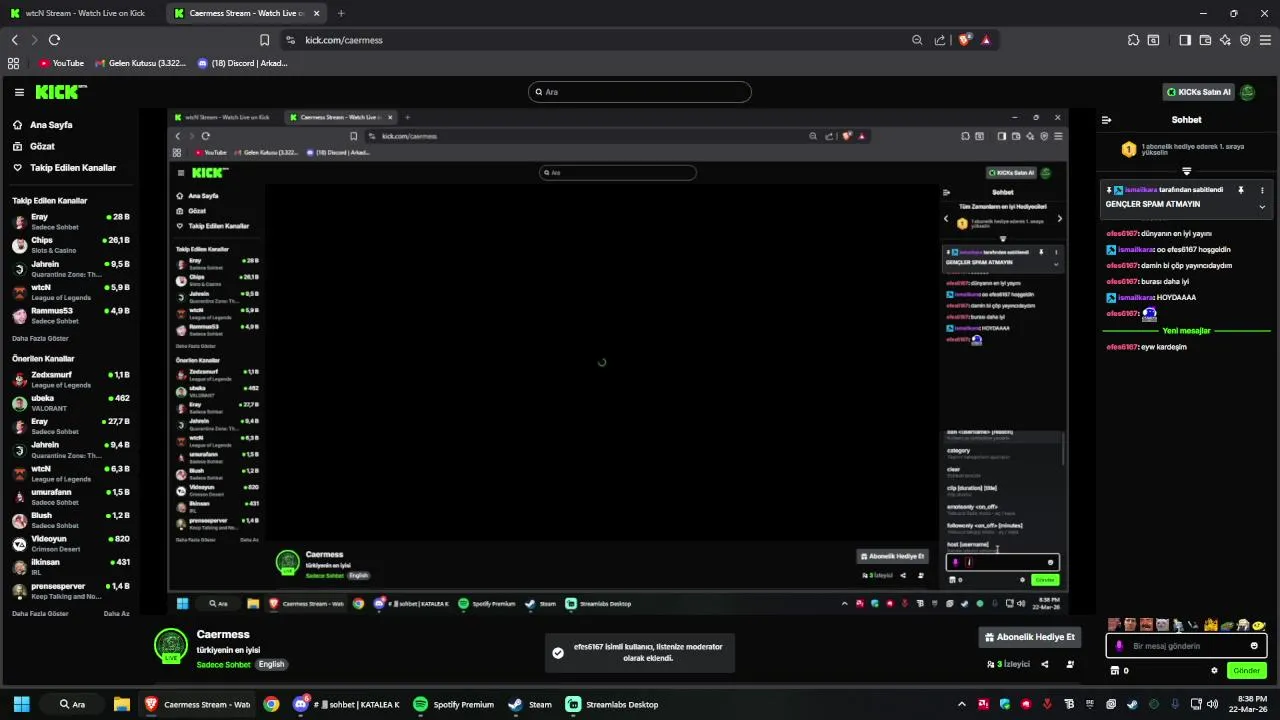Click the Abonelik Hediye Et button

1029,637
